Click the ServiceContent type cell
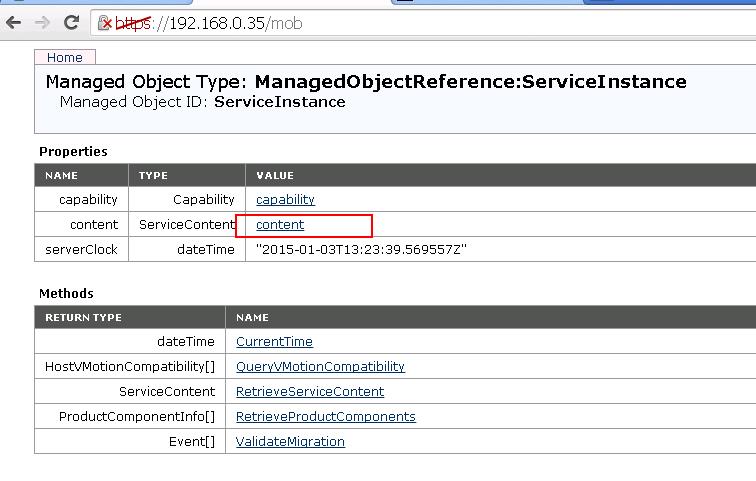The height and width of the screenshot is (481, 756). [x=187, y=225]
